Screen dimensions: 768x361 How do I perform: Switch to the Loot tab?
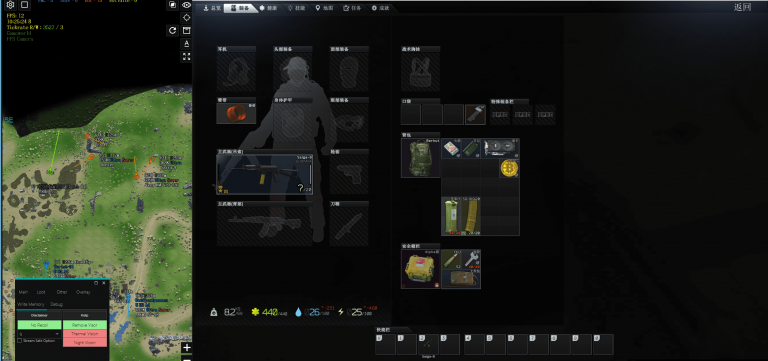click(x=41, y=292)
